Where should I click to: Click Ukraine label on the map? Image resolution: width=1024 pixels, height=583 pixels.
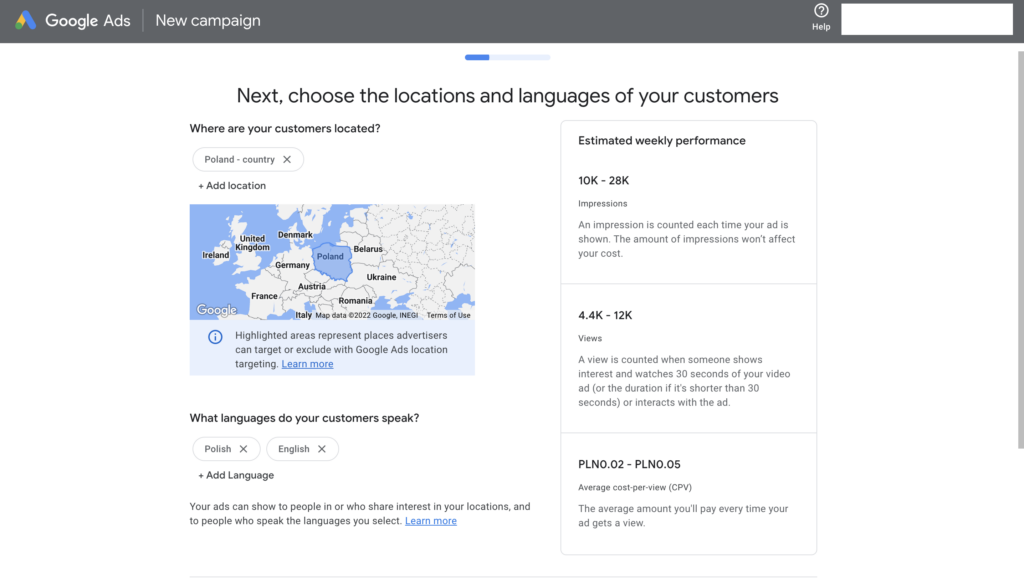pos(381,277)
